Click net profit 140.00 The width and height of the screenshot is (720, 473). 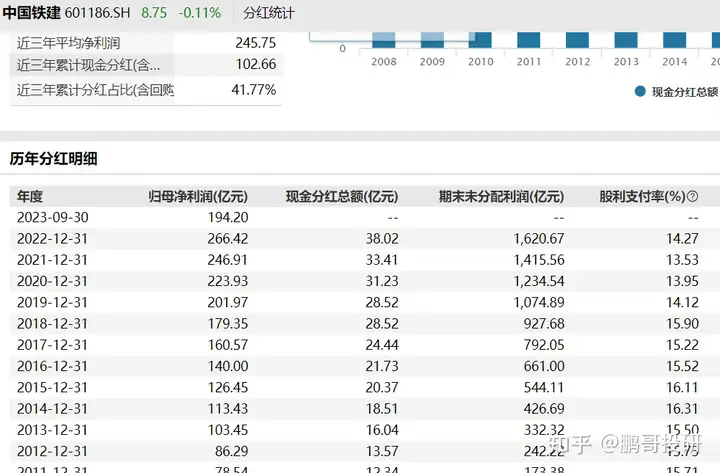click(228, 366)
